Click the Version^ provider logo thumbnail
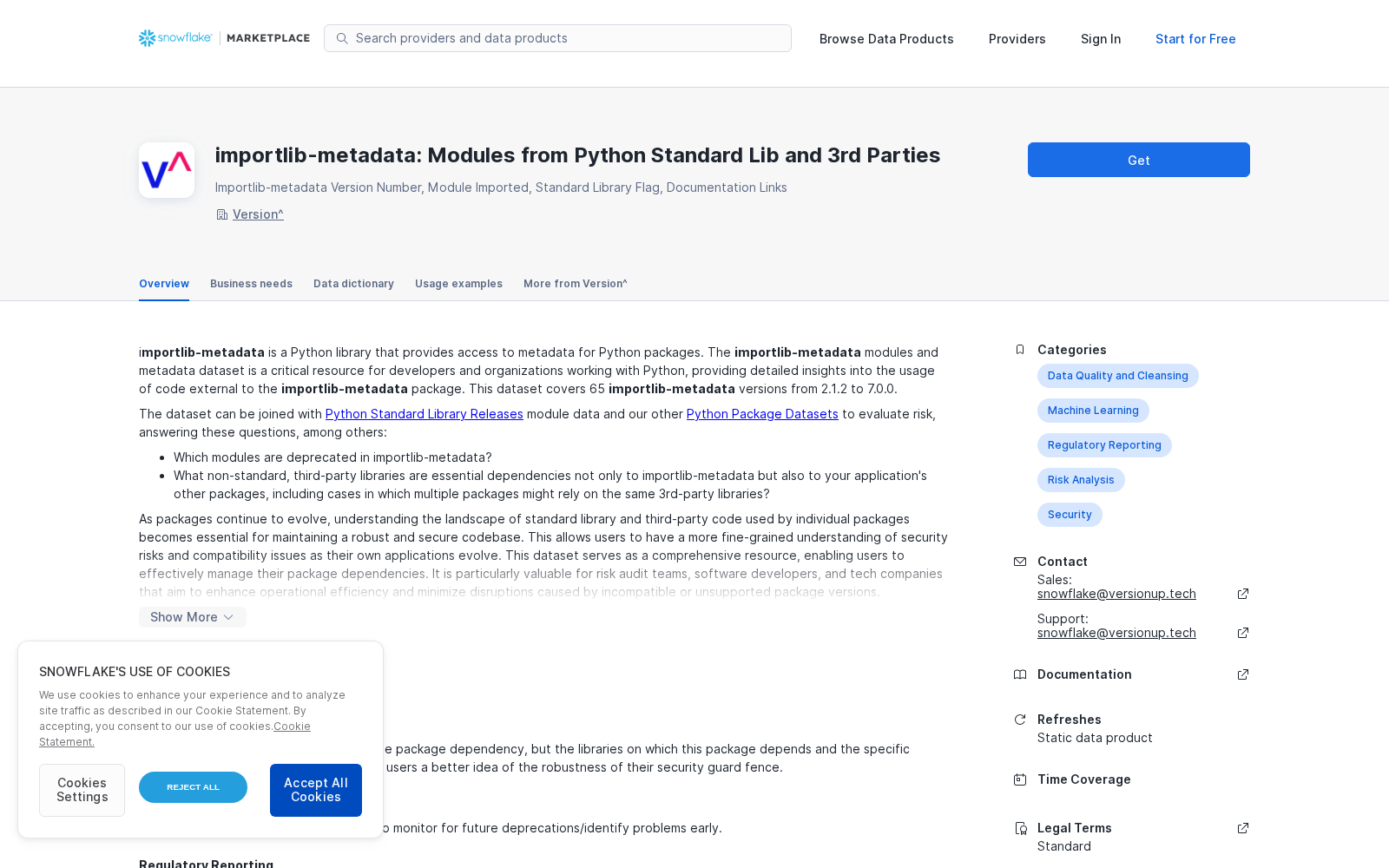 (x=167, y=170)
